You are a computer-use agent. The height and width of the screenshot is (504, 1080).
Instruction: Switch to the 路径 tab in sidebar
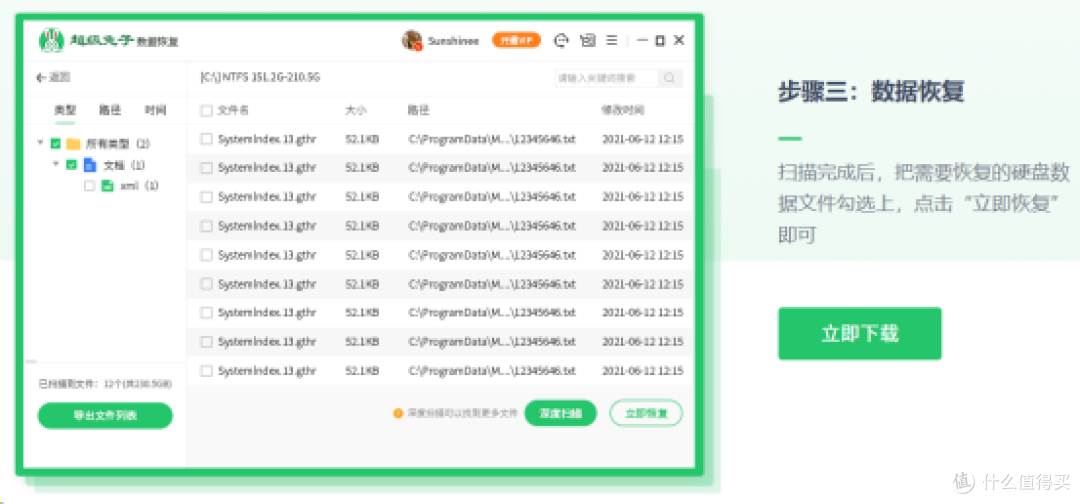tap(110, 110)
